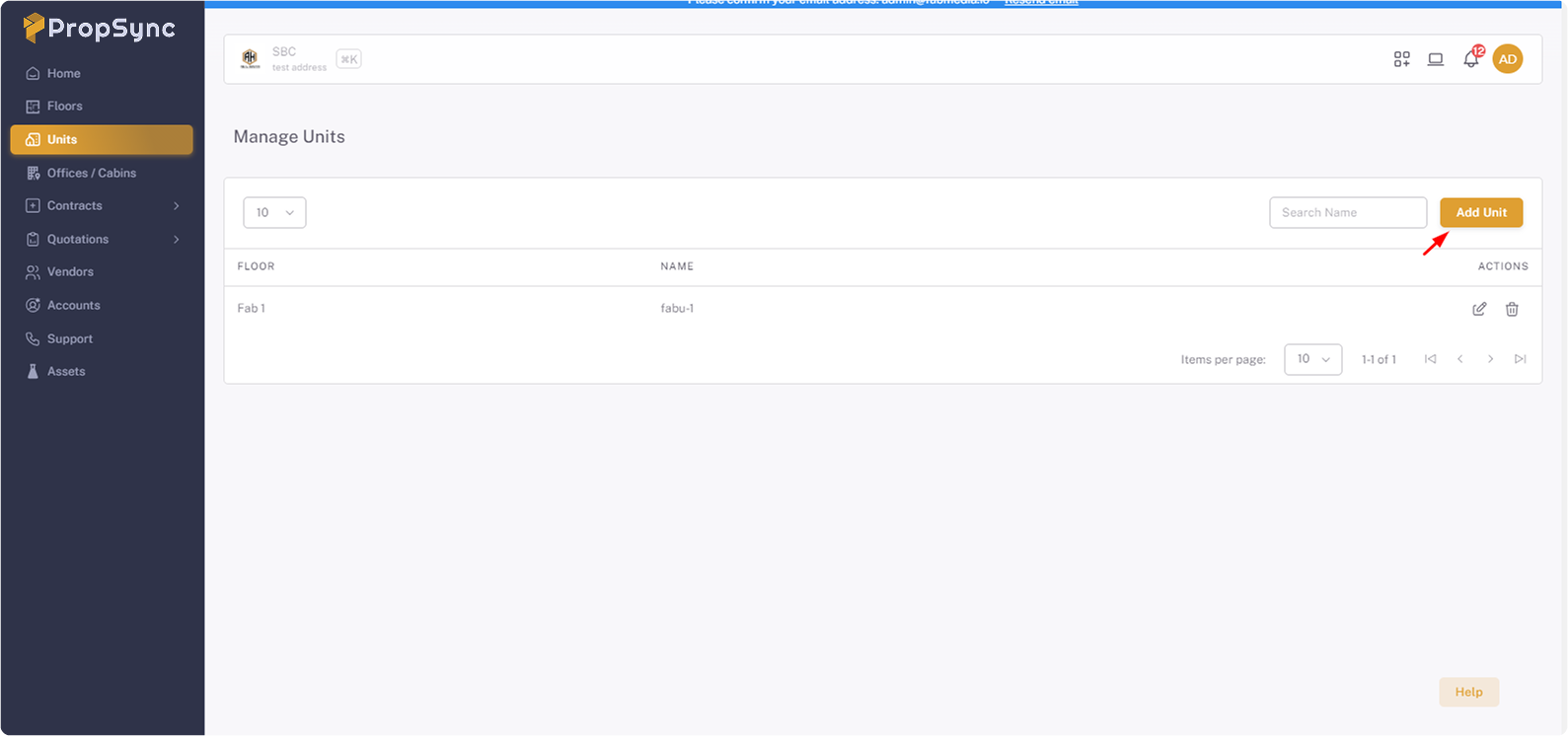Image resolution: width=1568 pixels, height=736 pixels.
Task: Click the laptop icon in header
Action: point(1436,59)
